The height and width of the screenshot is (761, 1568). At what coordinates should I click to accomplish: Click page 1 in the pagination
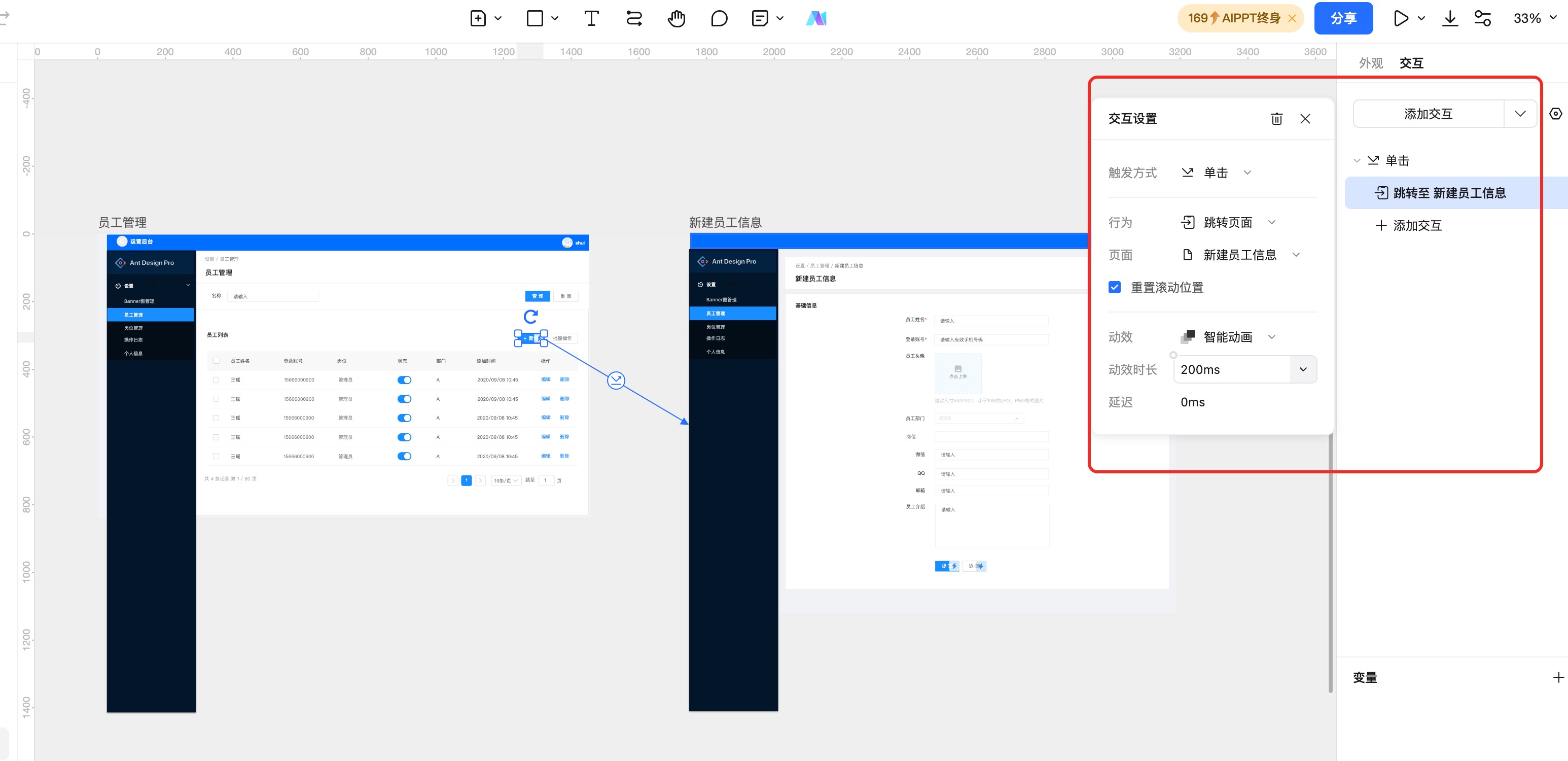[x=466, y=480]
